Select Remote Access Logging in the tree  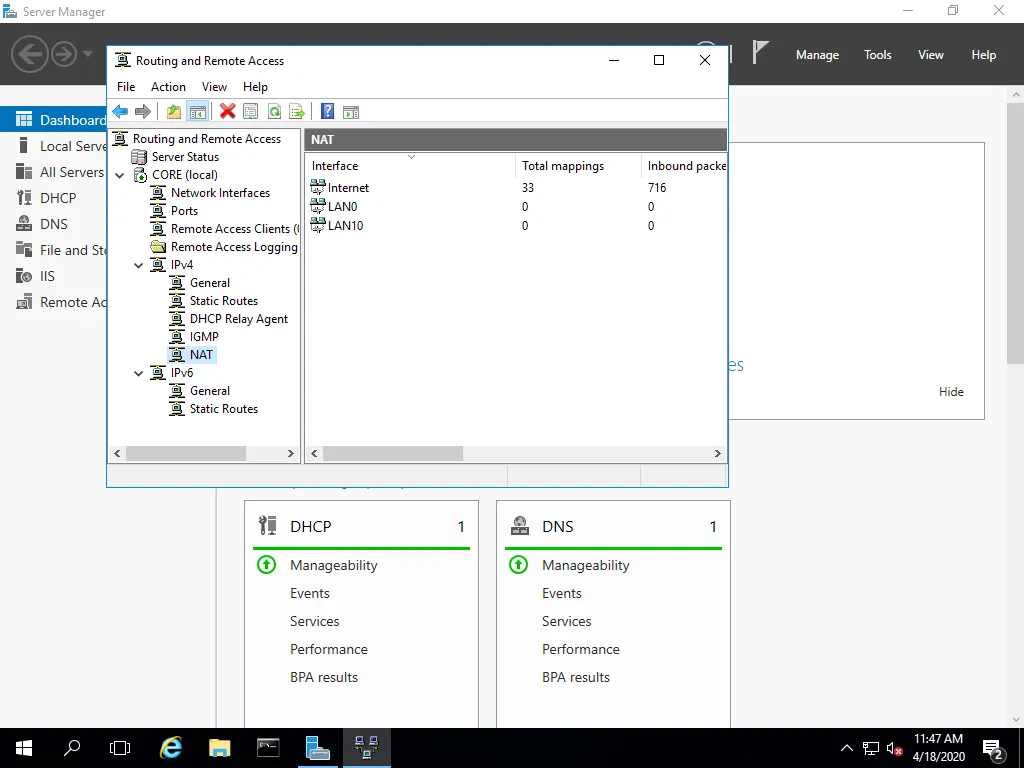click(234, 247)
